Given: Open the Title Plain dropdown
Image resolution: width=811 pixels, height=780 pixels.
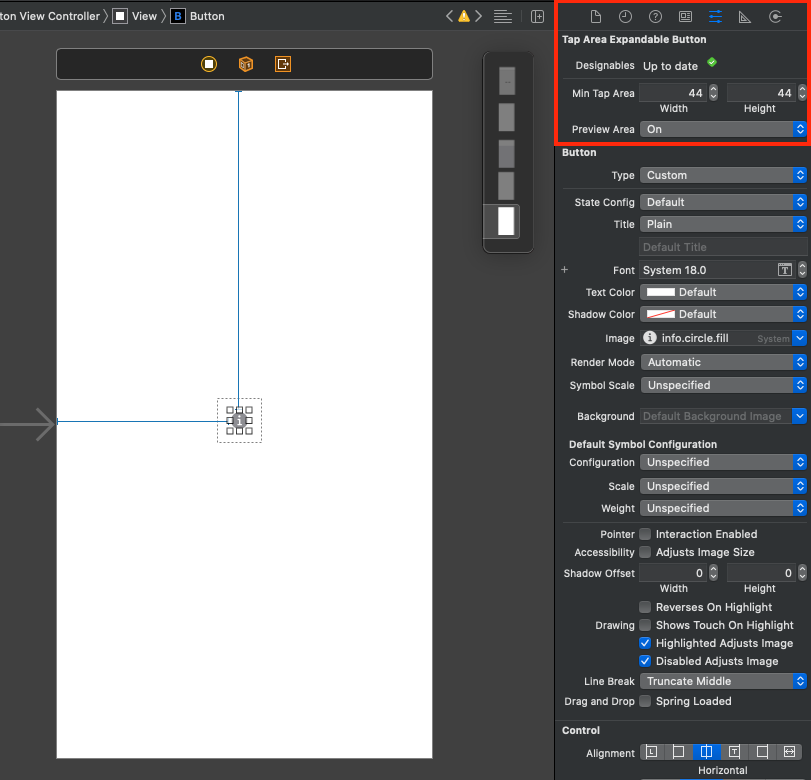Looking at the screenshot, I should pos(723,224).
